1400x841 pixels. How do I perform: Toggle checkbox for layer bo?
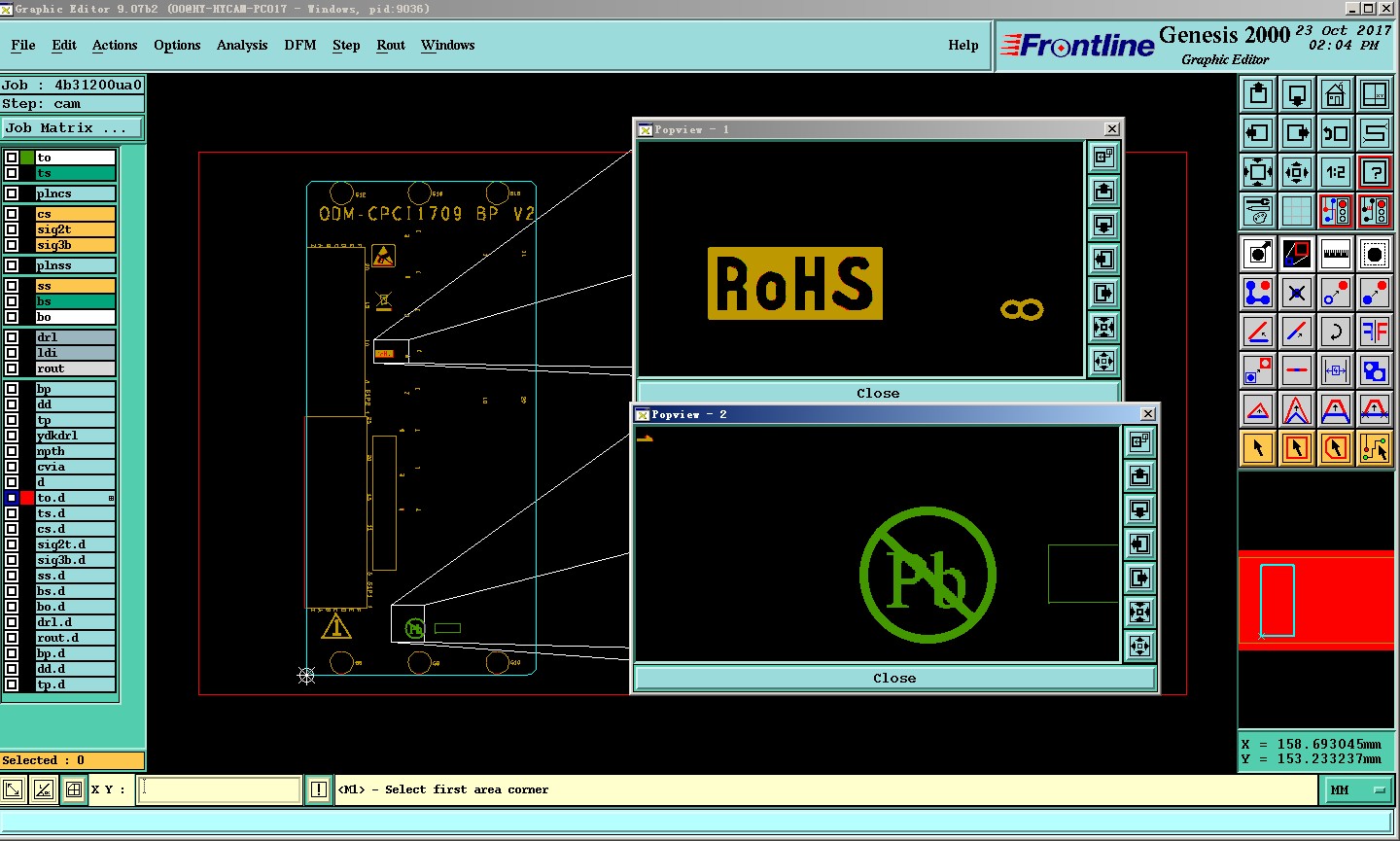12,317
